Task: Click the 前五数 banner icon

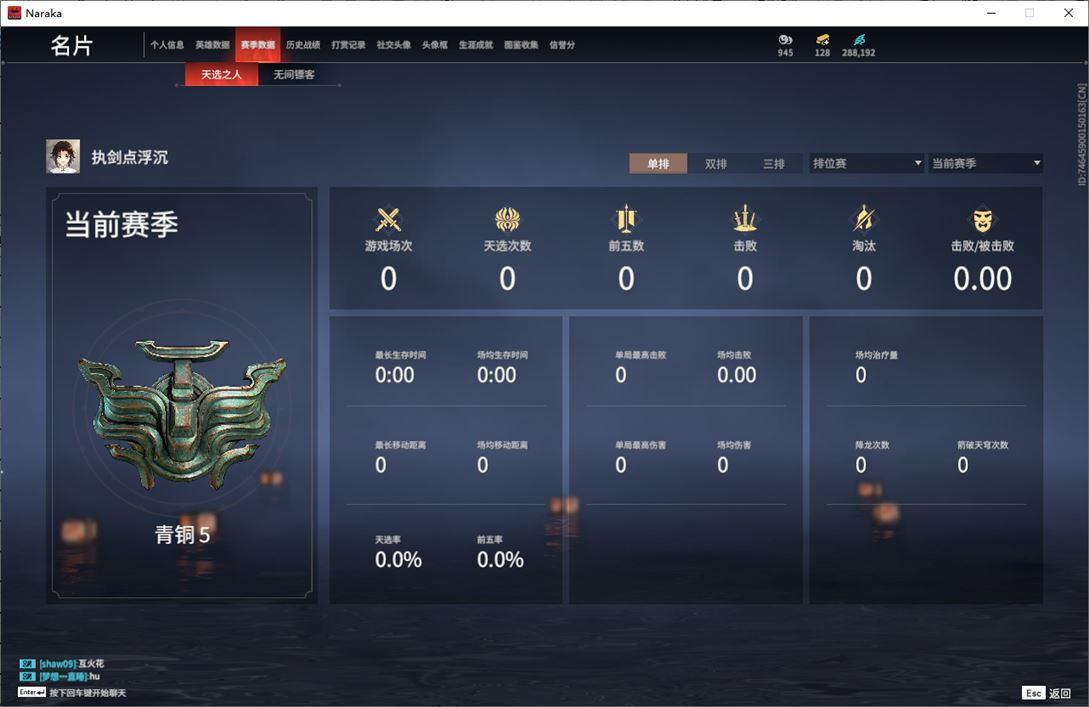Action: pyautogui.click(x=626, y=219)
